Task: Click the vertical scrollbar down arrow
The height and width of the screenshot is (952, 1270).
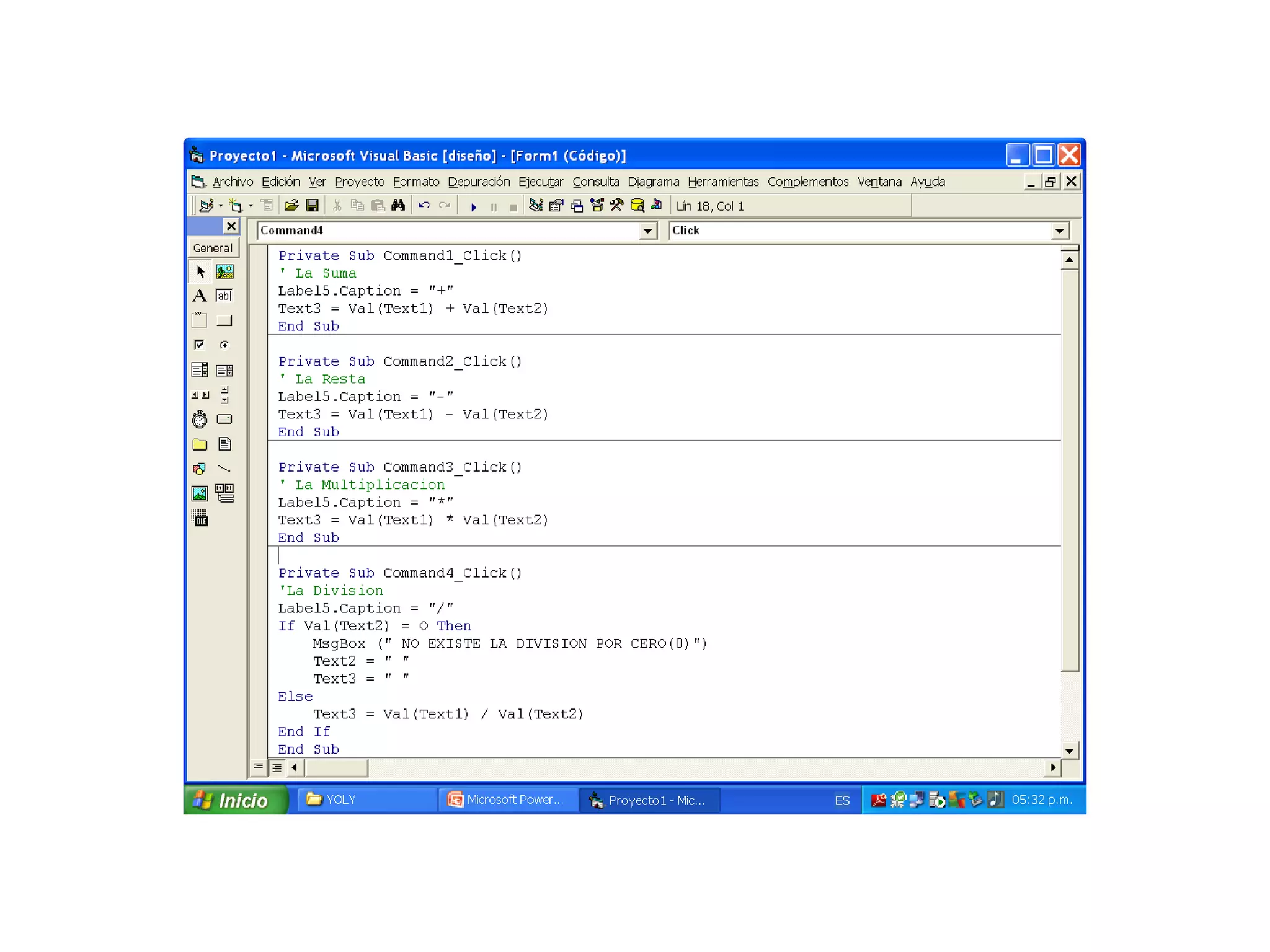Action: point(1069,751)
